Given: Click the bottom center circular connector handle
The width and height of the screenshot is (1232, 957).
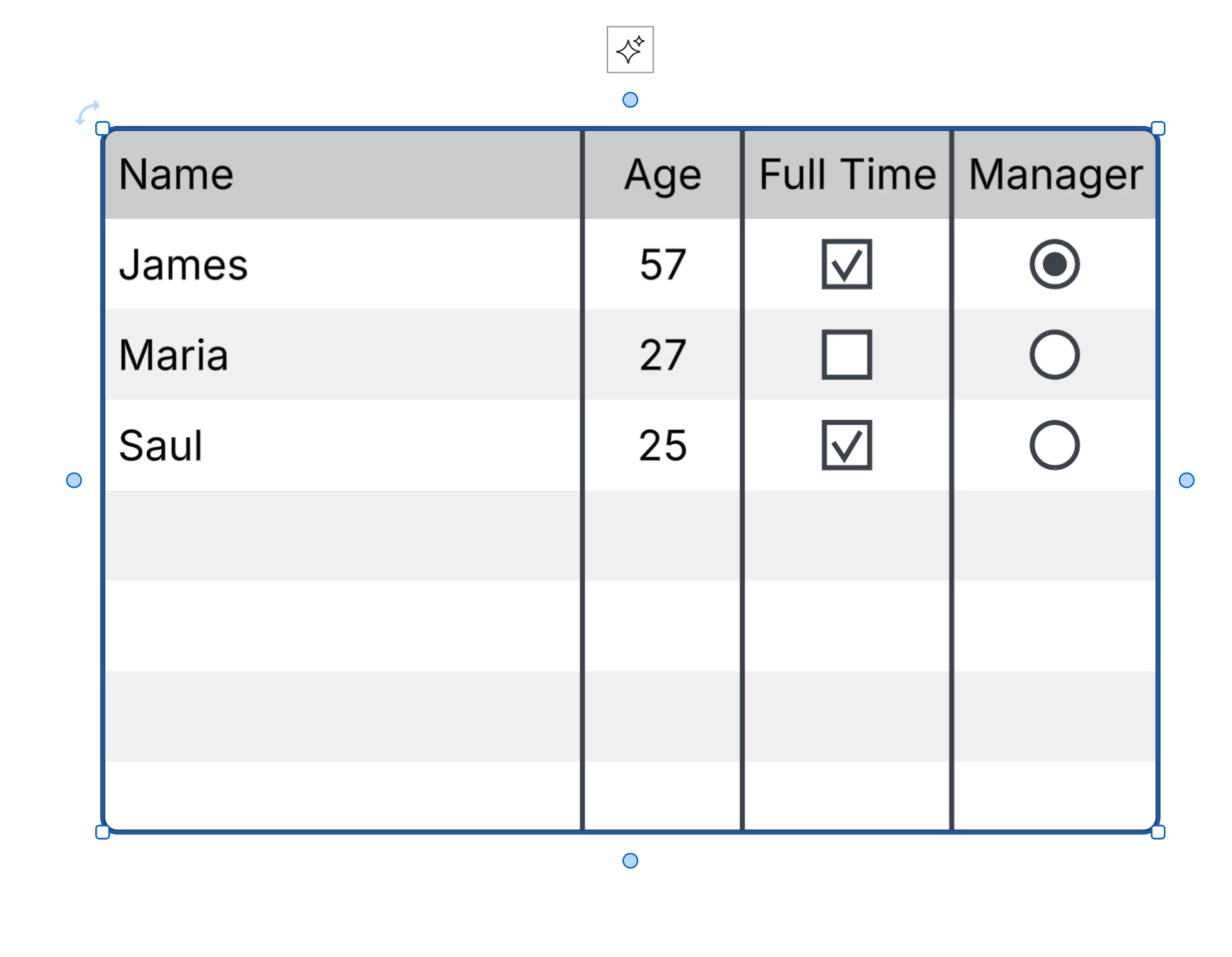Looking at the screenshot, I should [x=630, y=860].
